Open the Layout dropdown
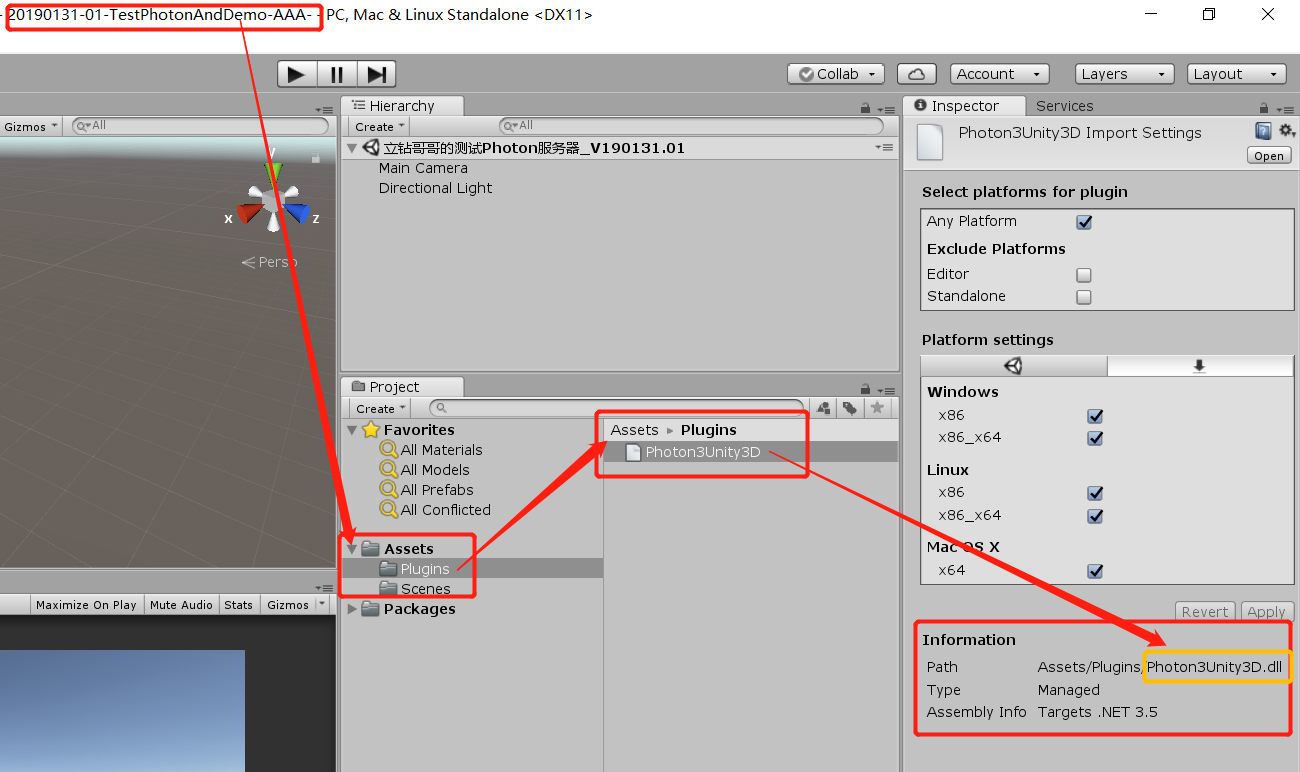The width and height of the screenshot is (1300, 772). (1237, 74)
